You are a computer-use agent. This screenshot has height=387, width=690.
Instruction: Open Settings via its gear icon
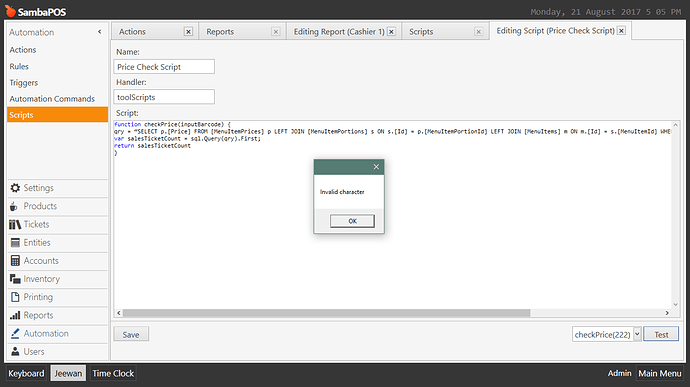pos(15,188)
